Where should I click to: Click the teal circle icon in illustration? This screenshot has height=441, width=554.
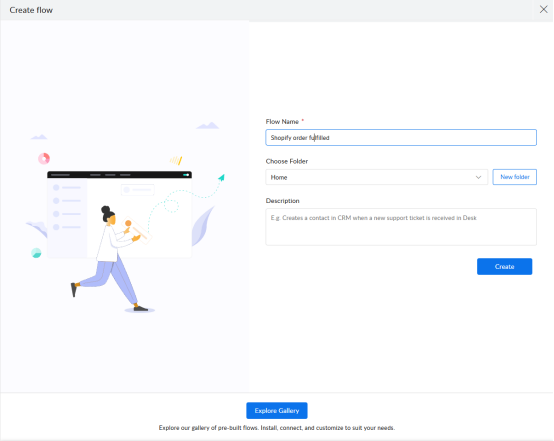coord(36,253)
